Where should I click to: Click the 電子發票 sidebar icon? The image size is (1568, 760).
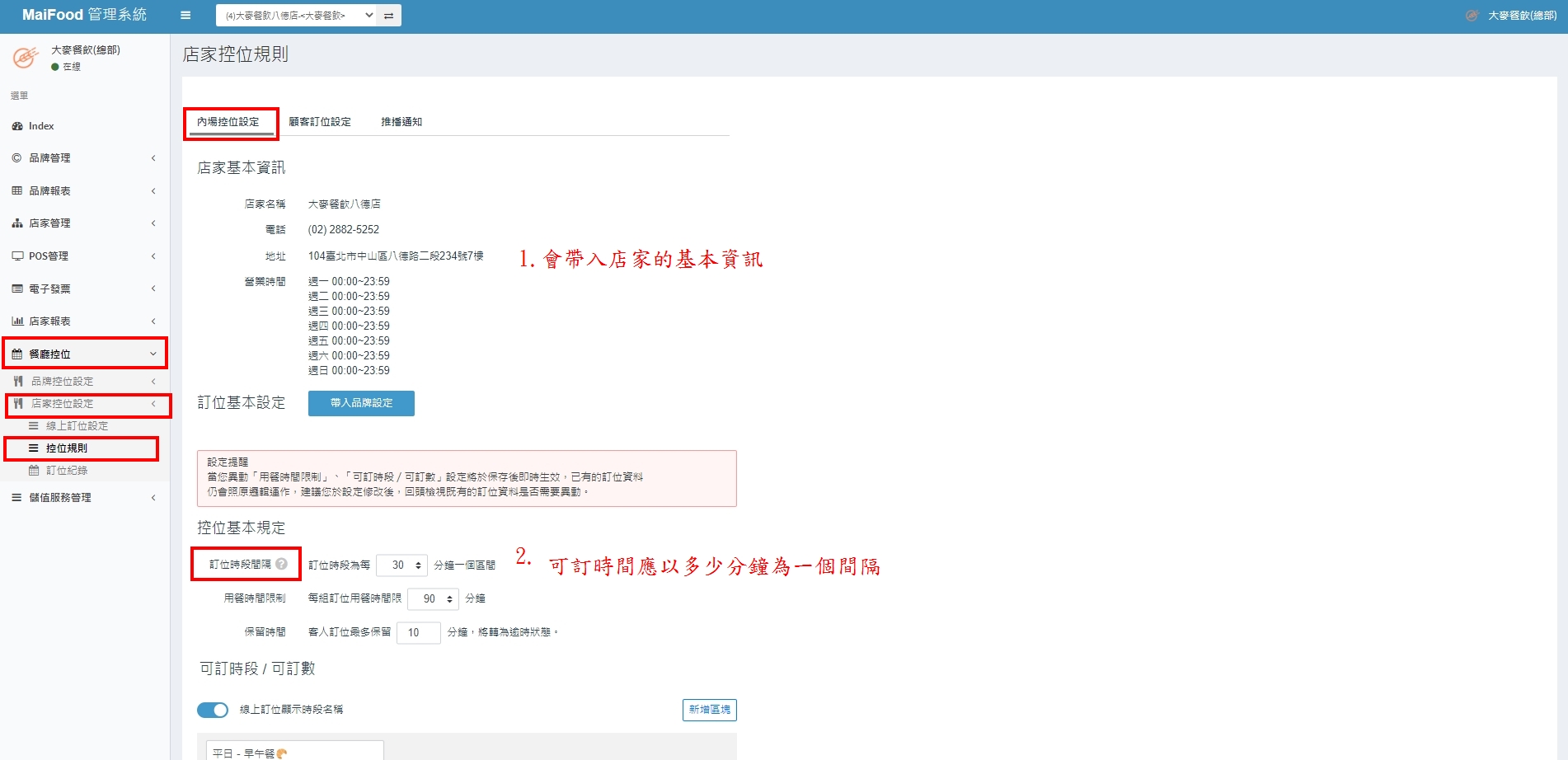click(17, 289)
